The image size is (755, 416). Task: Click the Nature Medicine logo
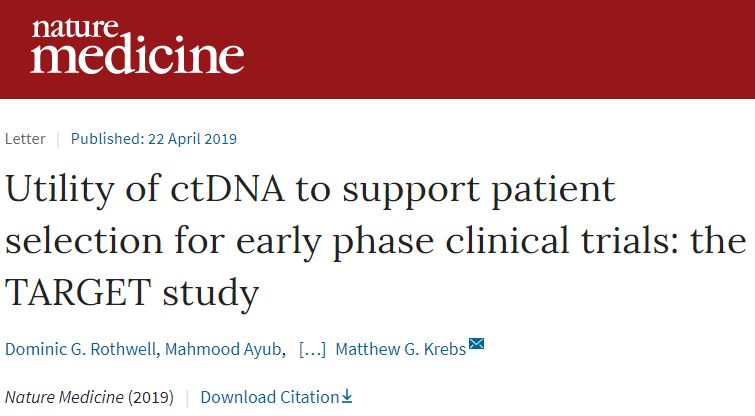(x=136, y=46)
